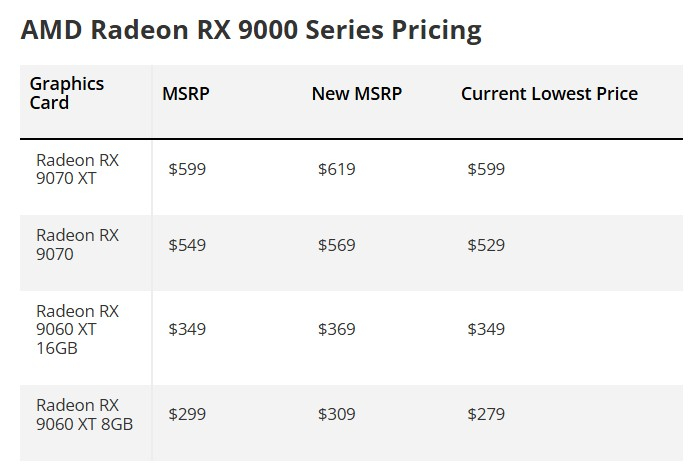Click the $549 MSRP value
The width and height of the screenshot is (697, 472).
click(x=187, y=245)
